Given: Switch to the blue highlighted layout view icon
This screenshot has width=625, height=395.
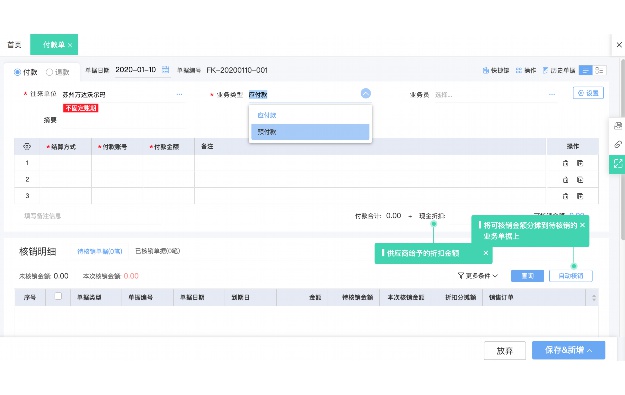Looking at the screenshot, I should click(x=585, y=71).
